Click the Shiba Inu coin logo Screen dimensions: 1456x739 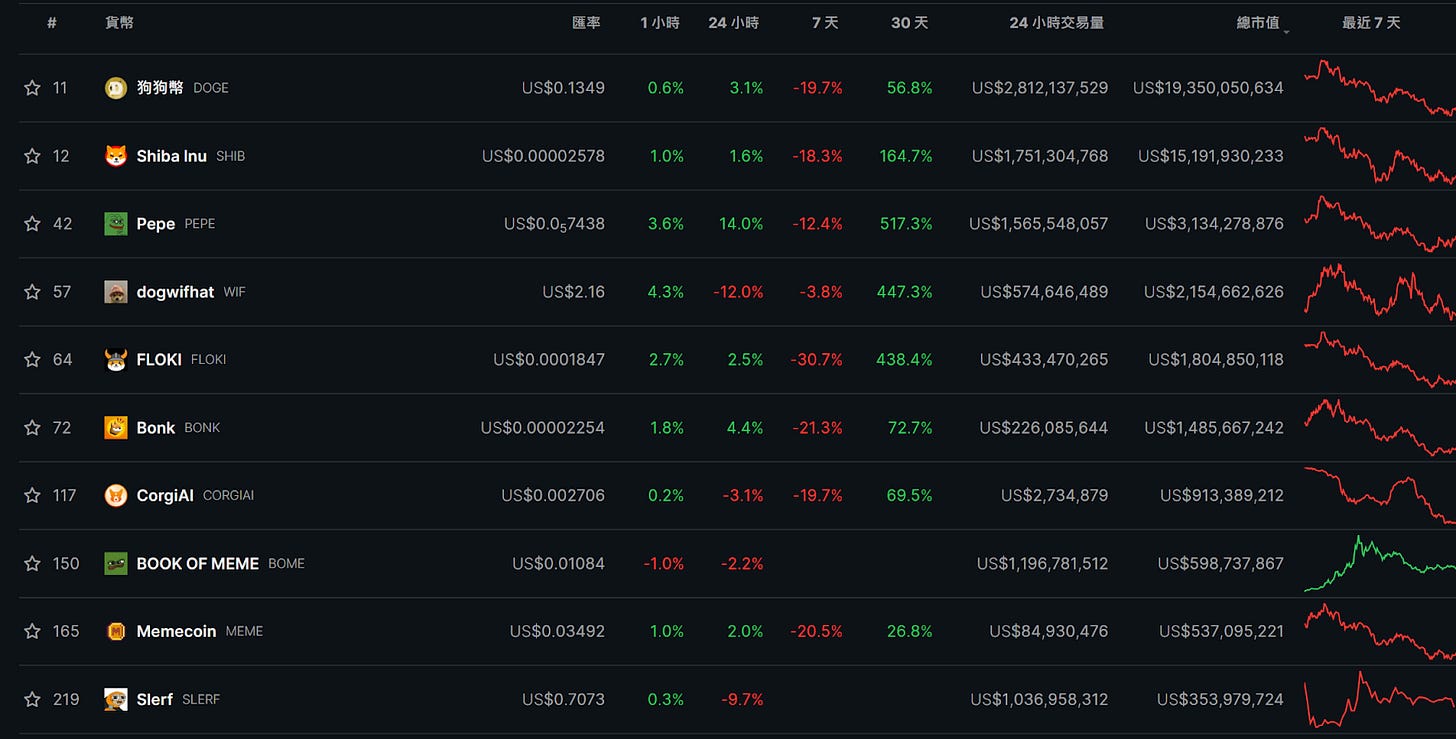[116, 156]
